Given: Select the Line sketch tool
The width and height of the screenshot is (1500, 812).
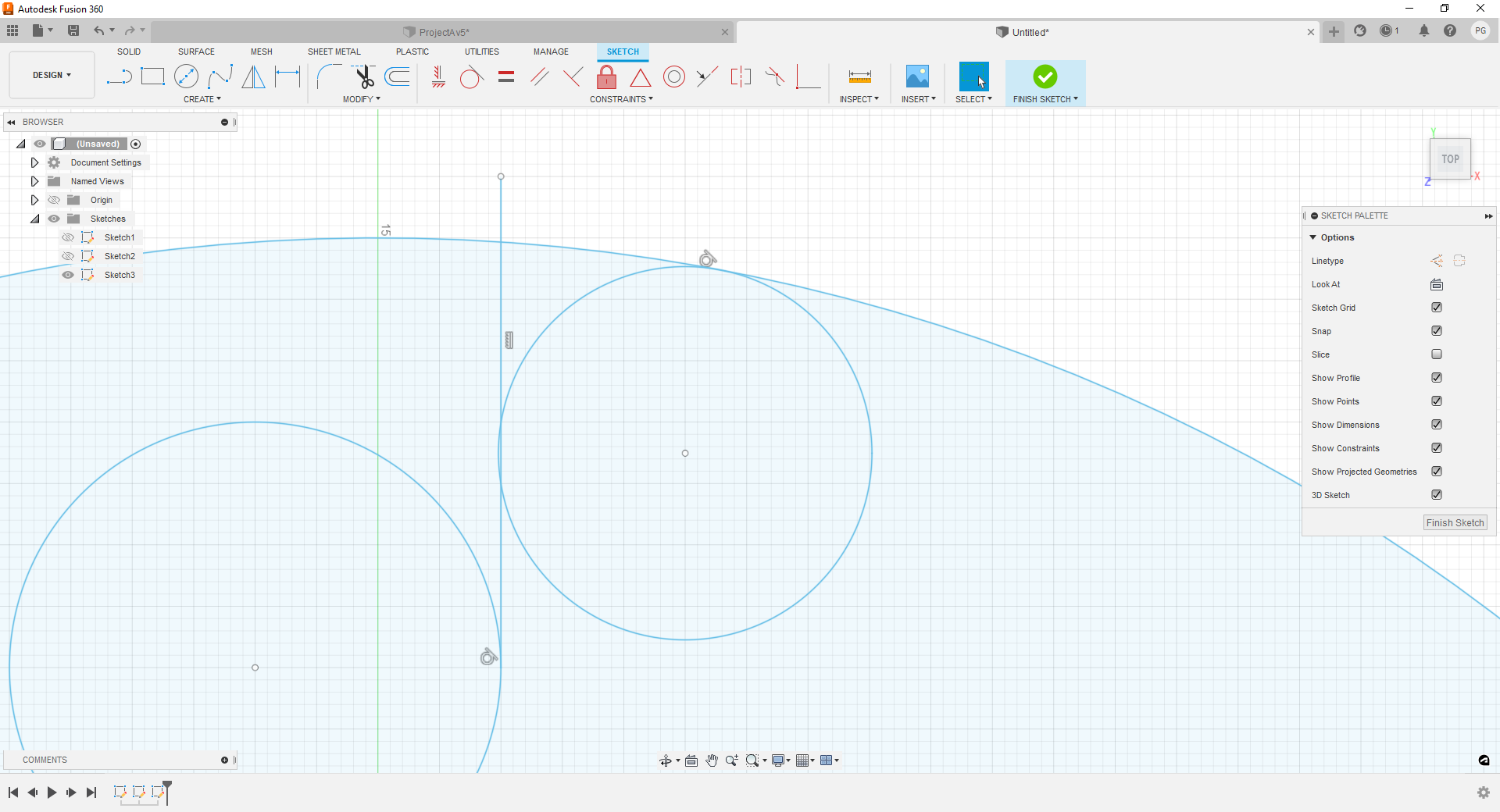Looking at the screenshot, I should coord(119,77).
